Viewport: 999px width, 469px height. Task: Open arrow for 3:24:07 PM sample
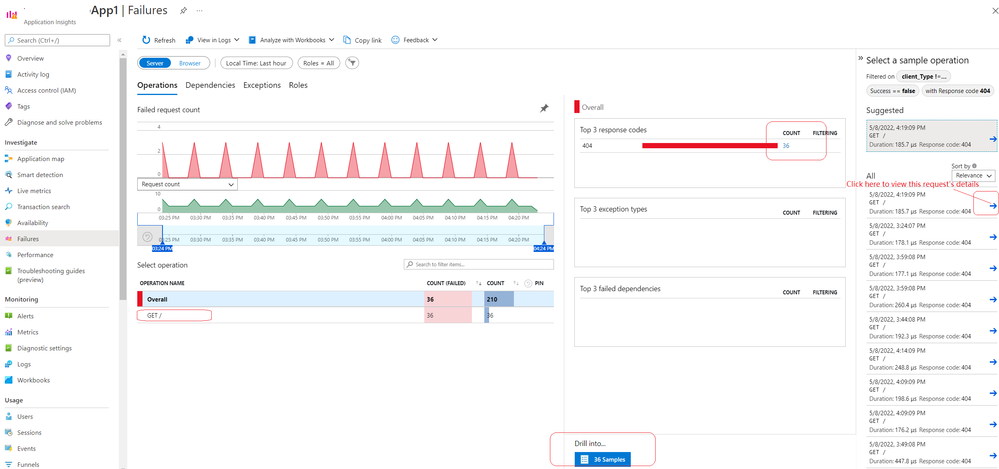tap(993, 237)
